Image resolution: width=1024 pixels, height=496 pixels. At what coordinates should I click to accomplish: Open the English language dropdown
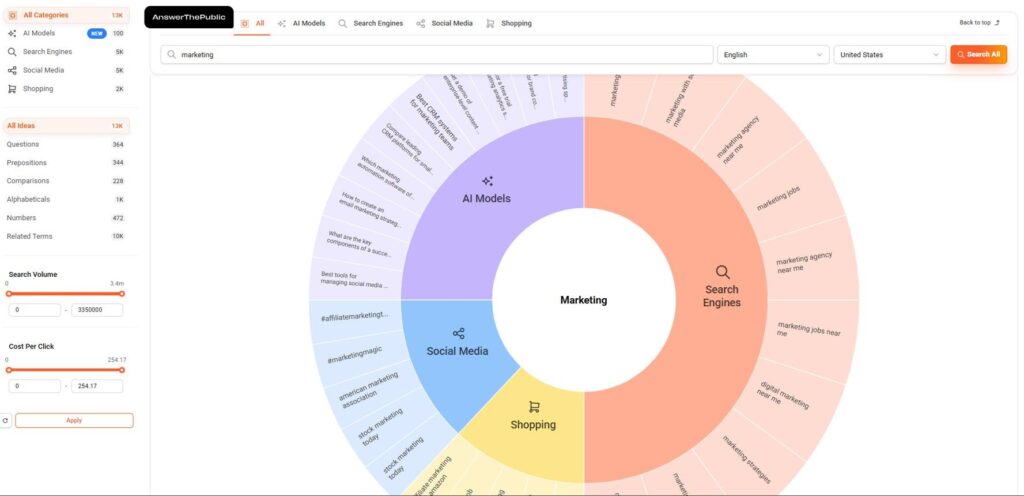[773, 55]
